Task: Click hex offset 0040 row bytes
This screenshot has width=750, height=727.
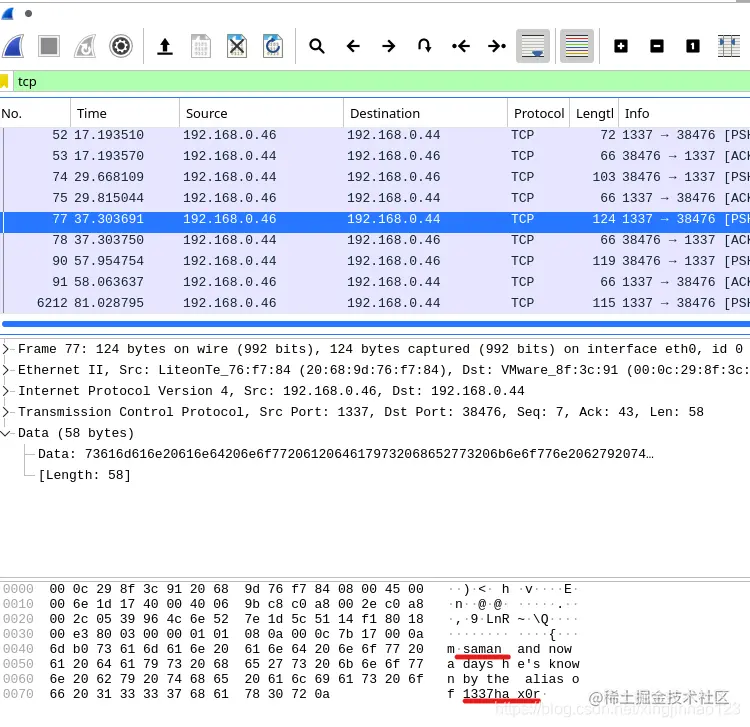Action: (x=236, y=649)
